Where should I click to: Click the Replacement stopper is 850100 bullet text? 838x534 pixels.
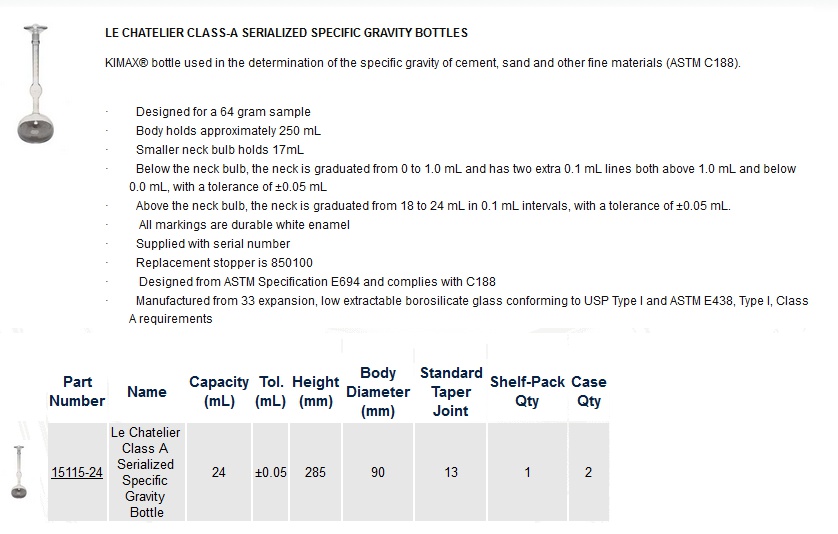(224, 263)
